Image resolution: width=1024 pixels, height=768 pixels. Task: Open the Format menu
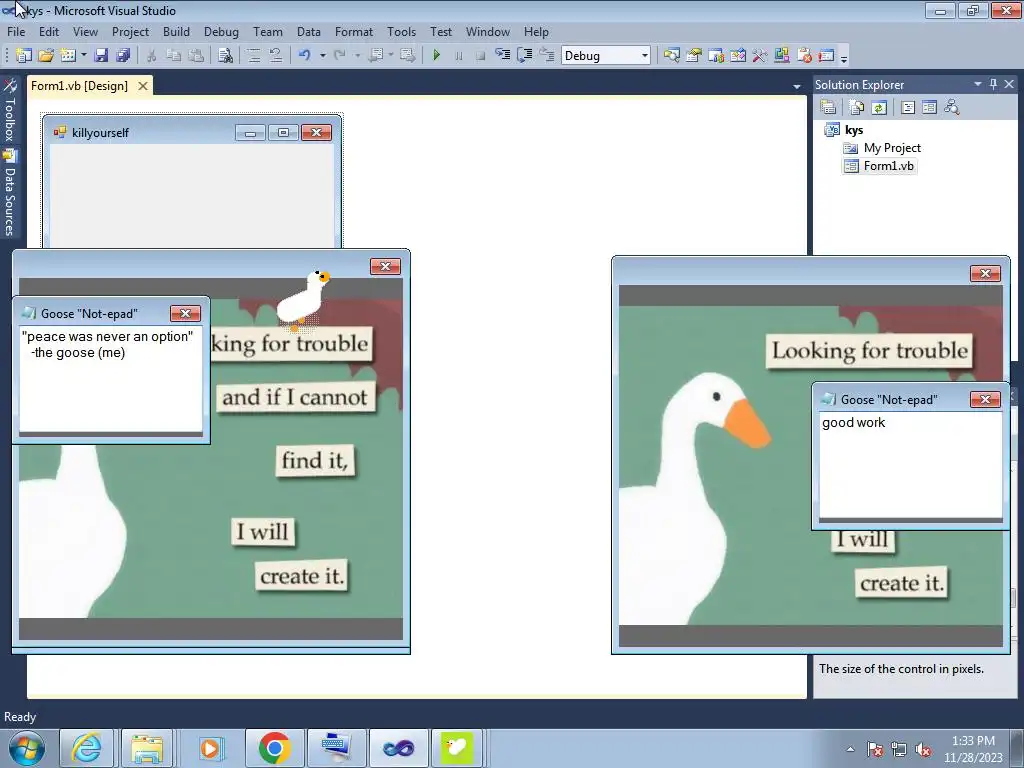click(353, 31)
